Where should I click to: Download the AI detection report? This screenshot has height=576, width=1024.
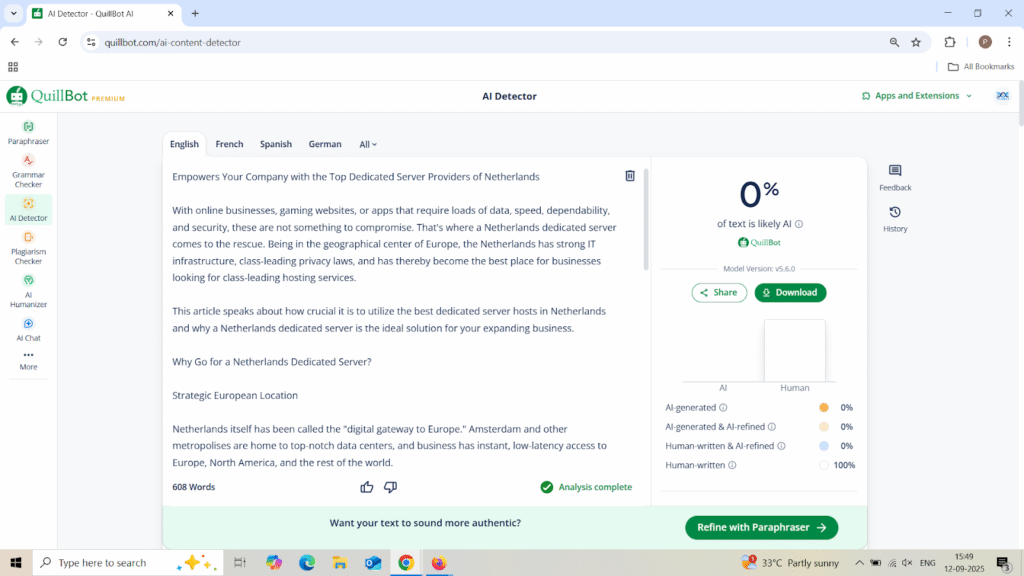790,293
